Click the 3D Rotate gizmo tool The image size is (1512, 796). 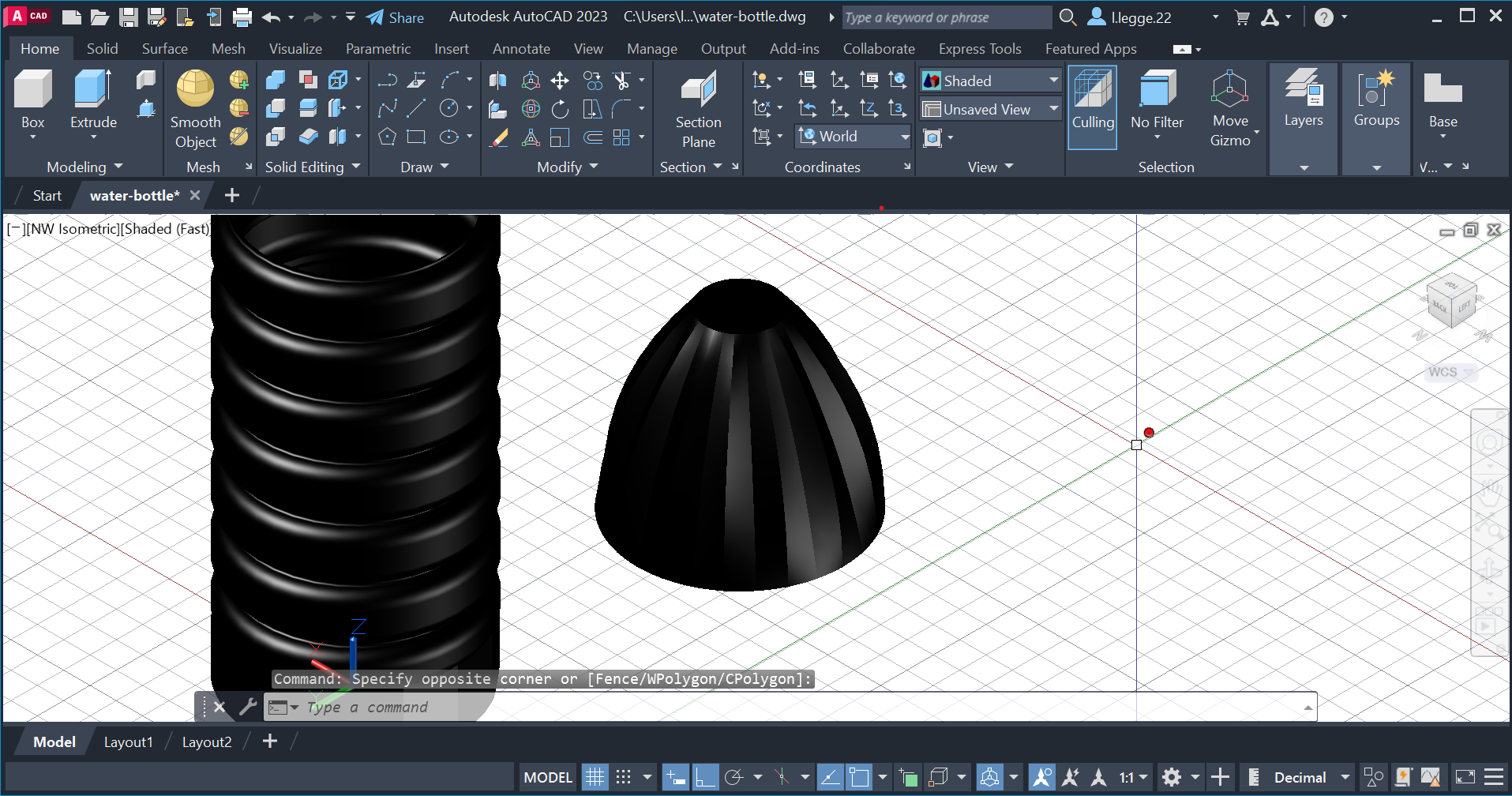click(x=531, y=108)
